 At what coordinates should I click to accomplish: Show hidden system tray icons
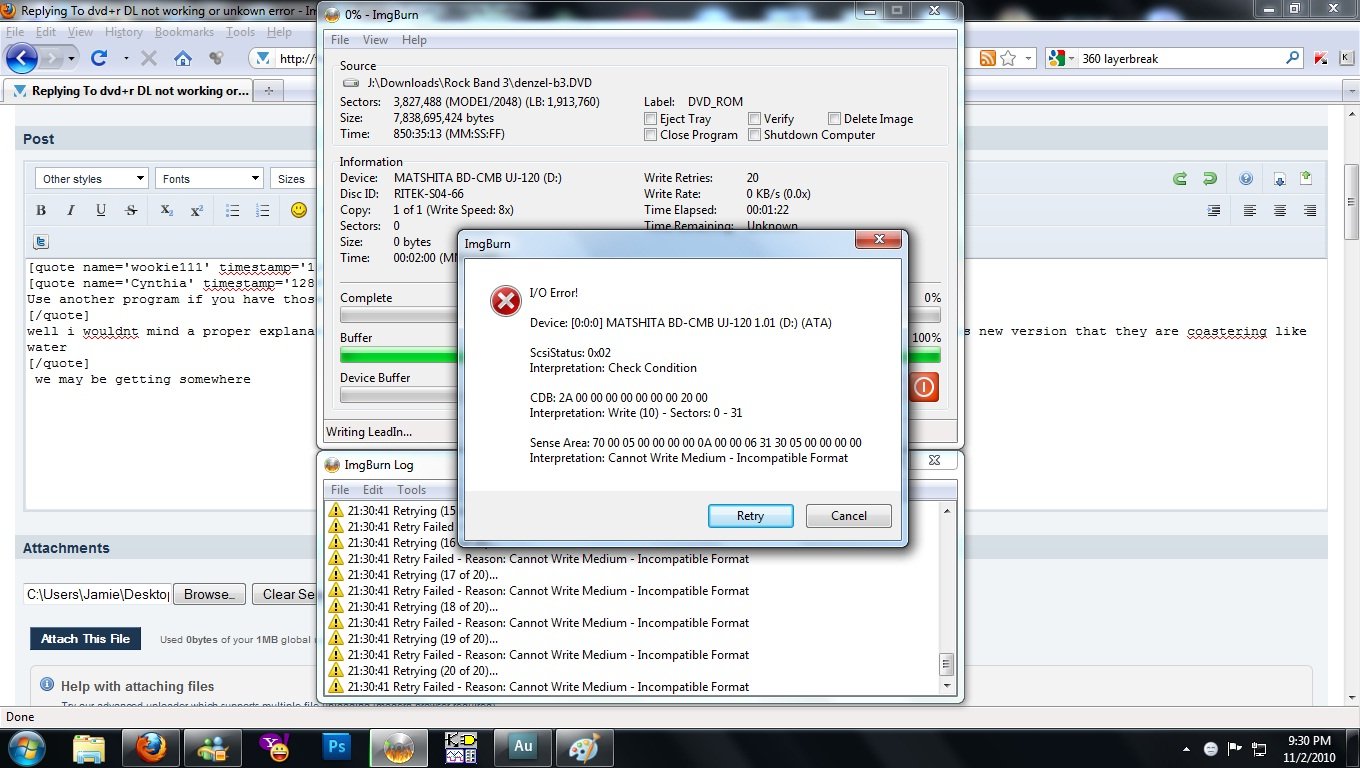tap(1186, 747)
